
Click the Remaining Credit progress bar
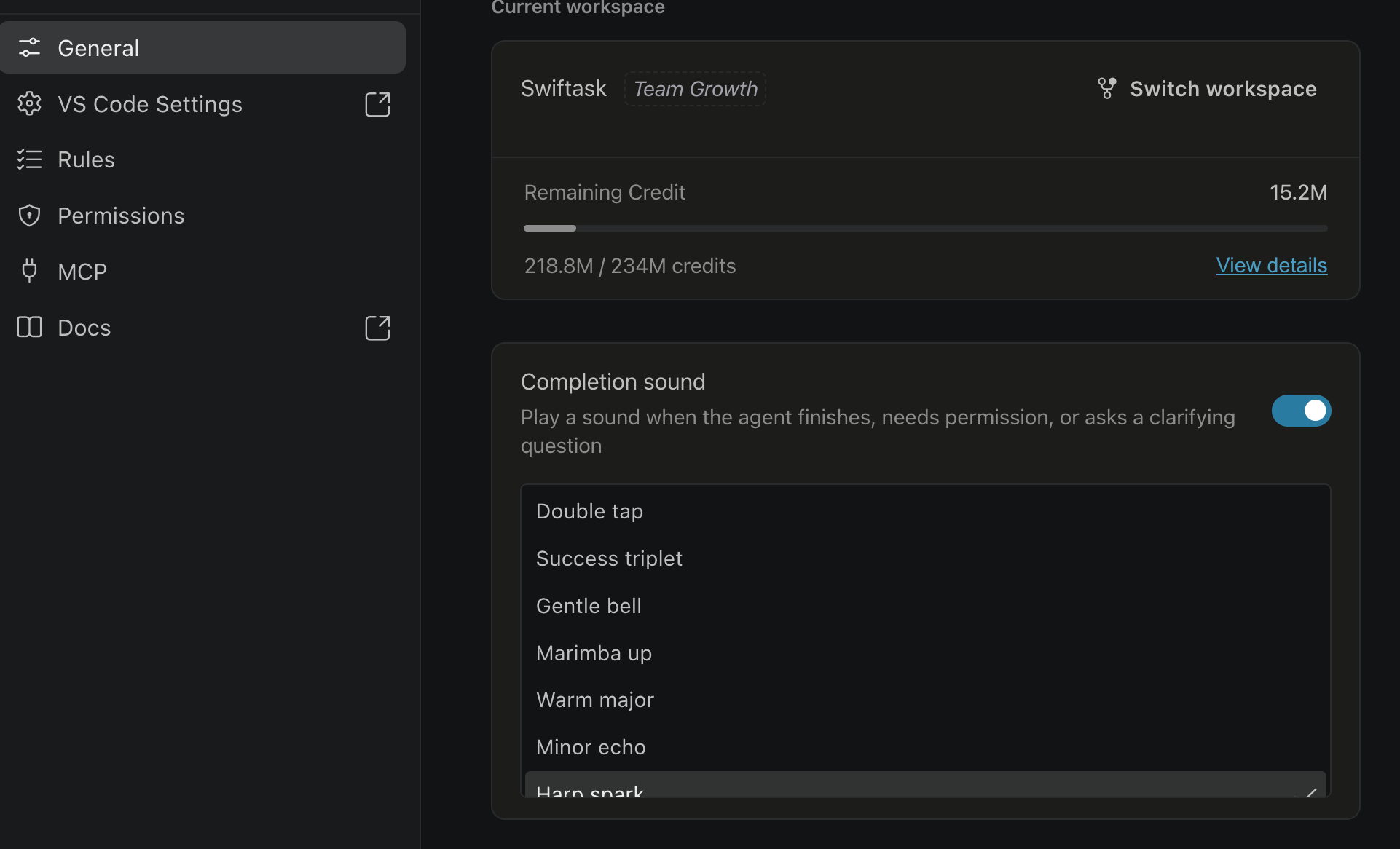click(x=925, y=229)
